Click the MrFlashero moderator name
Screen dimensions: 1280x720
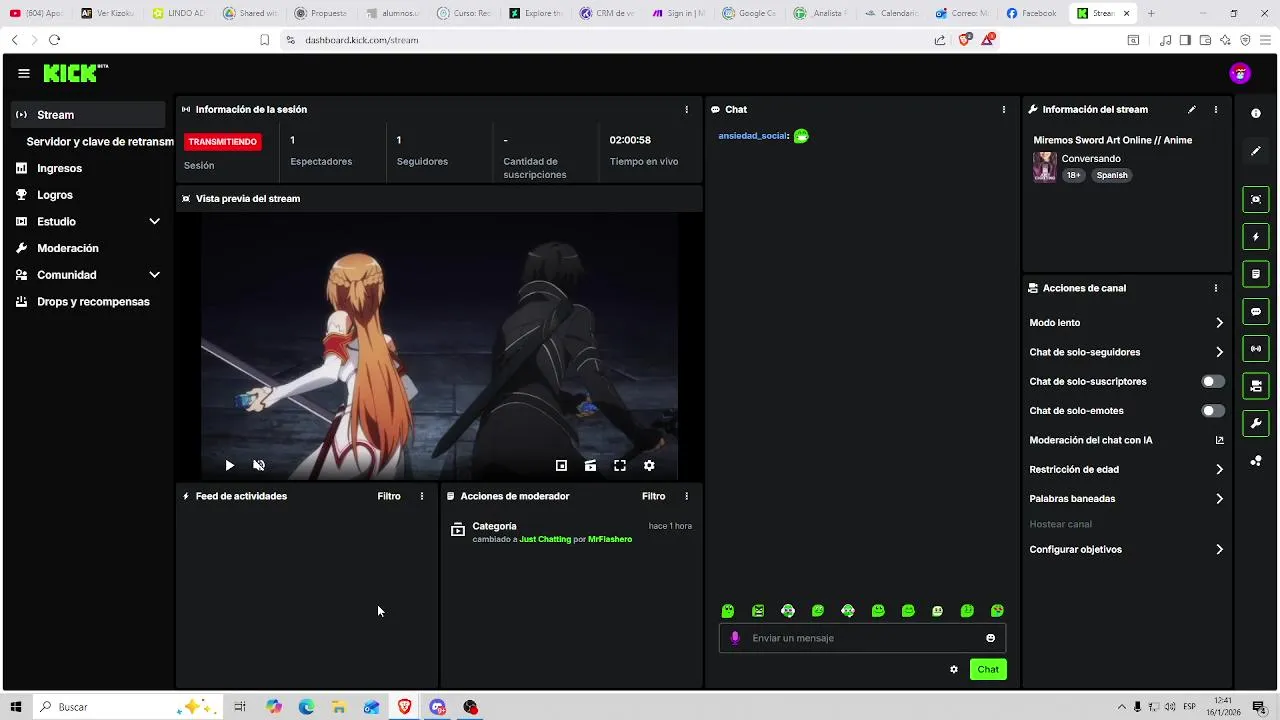click(610, 539)
